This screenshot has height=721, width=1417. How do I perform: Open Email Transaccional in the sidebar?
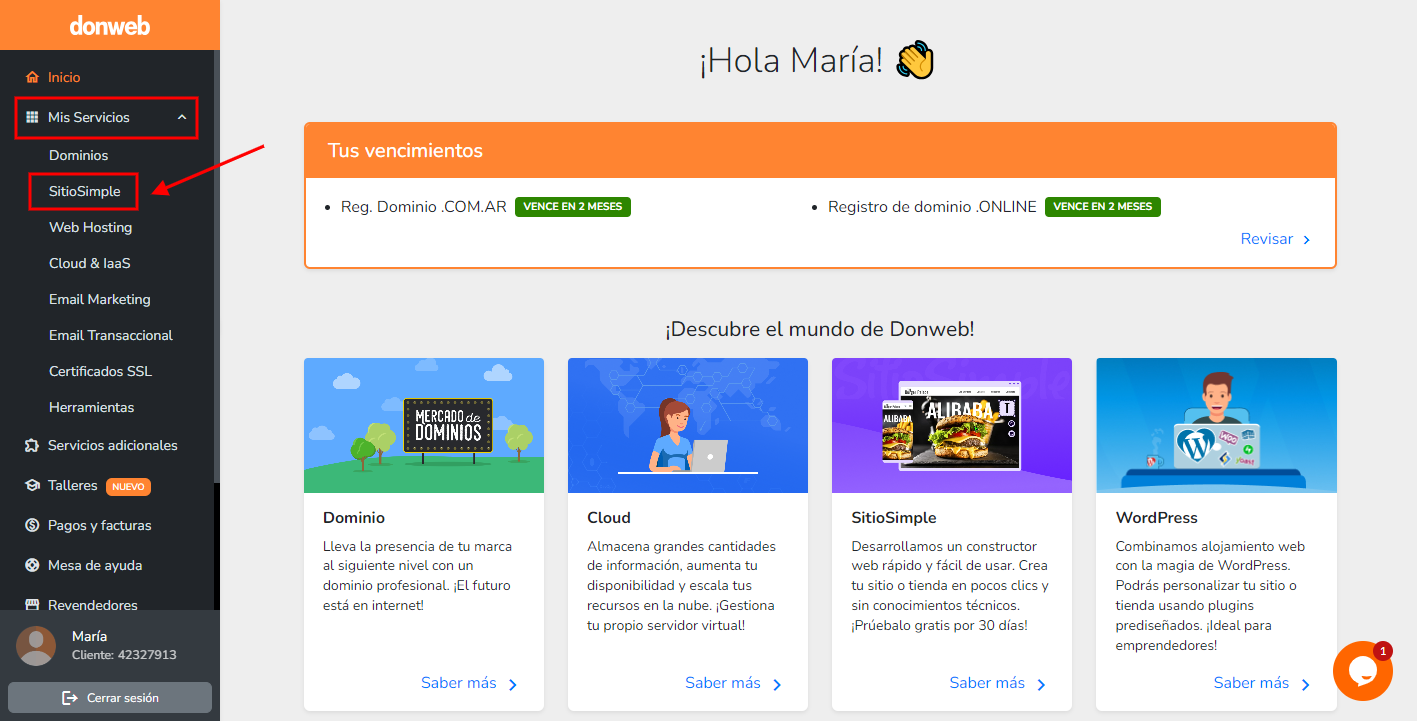110,335
